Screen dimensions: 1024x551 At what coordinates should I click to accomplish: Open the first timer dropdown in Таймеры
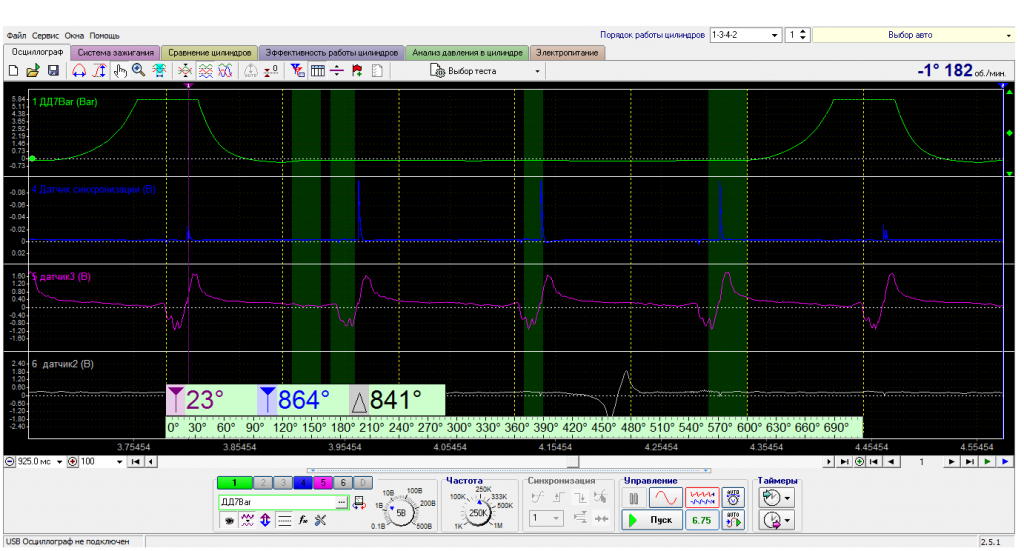coord(788,498)
